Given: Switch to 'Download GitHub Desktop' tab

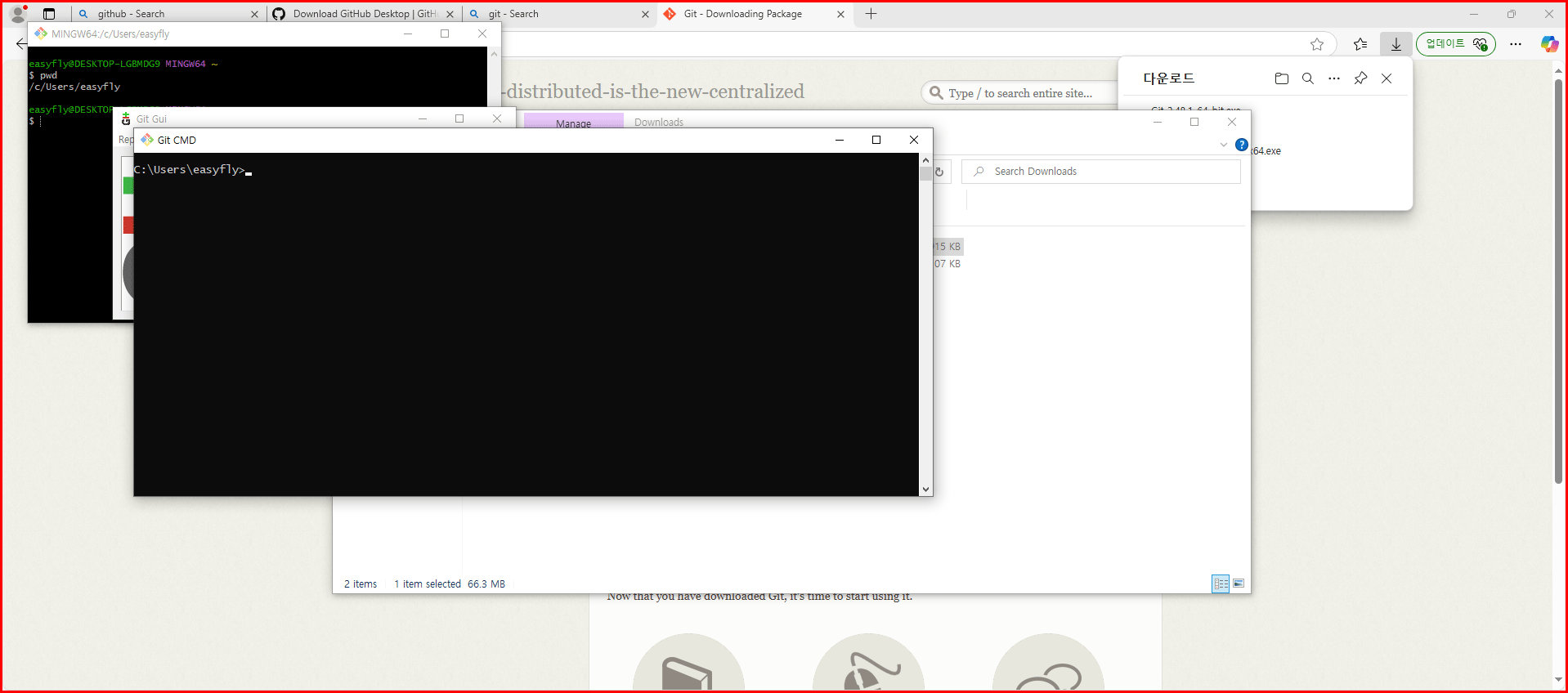Looking at the screenshot, I should click(x=365, y=14).
